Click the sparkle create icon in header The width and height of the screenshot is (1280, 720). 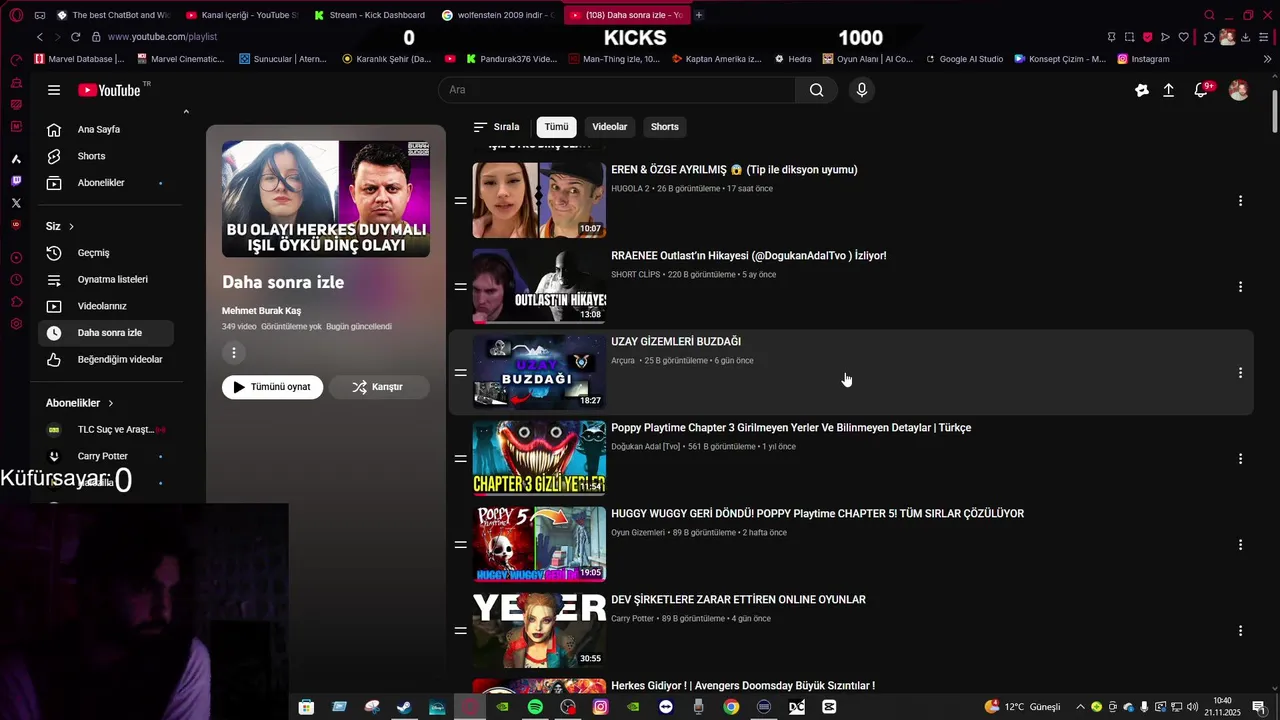pyautogui.click(x=1141, y=90)
